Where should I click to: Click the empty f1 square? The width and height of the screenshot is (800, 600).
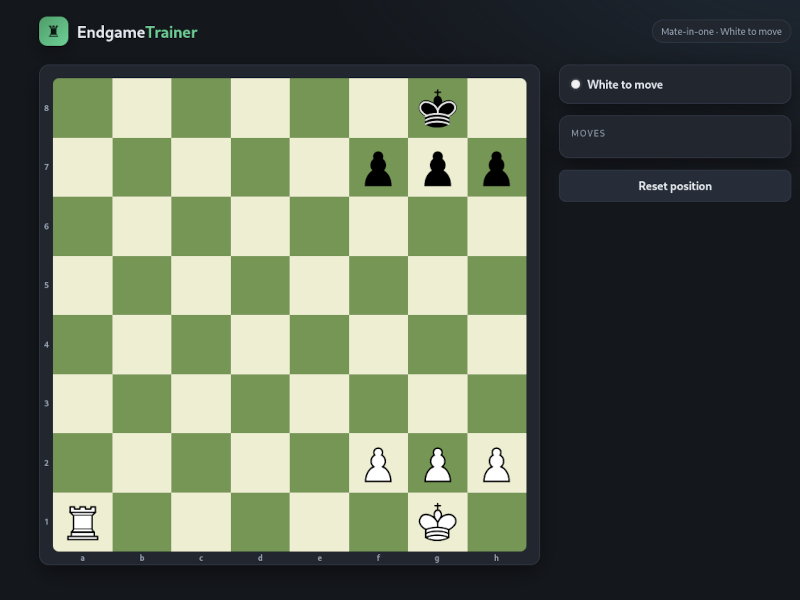click(379, 522)
